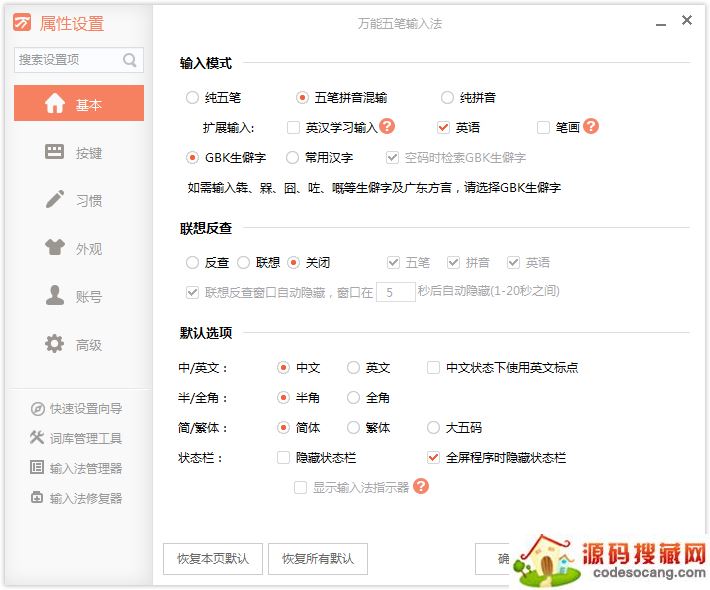Click the person icon for 账号
710x590 pixels.
[x=55, y=295]
